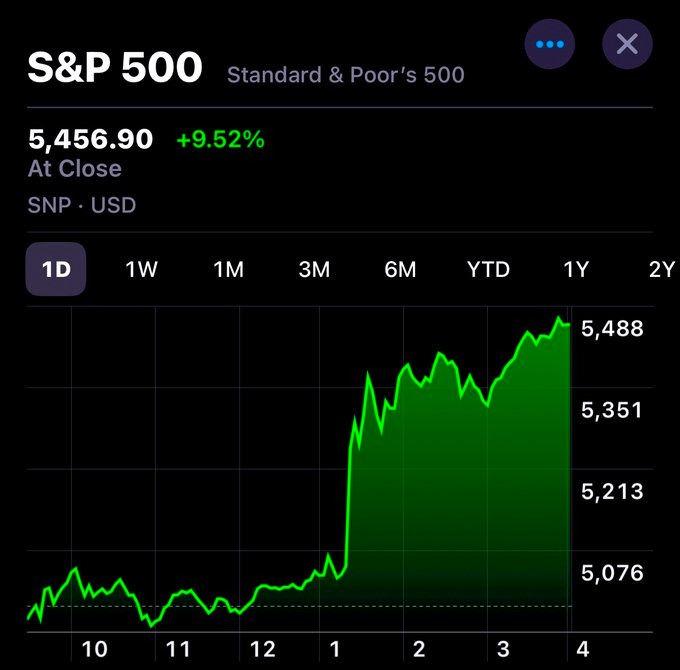
Task: Close the S&P 500 detail view
Action: 627,44
